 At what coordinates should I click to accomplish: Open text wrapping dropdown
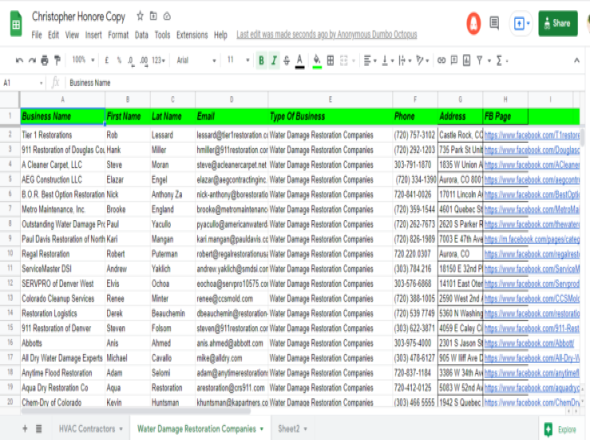coord(405,60)
